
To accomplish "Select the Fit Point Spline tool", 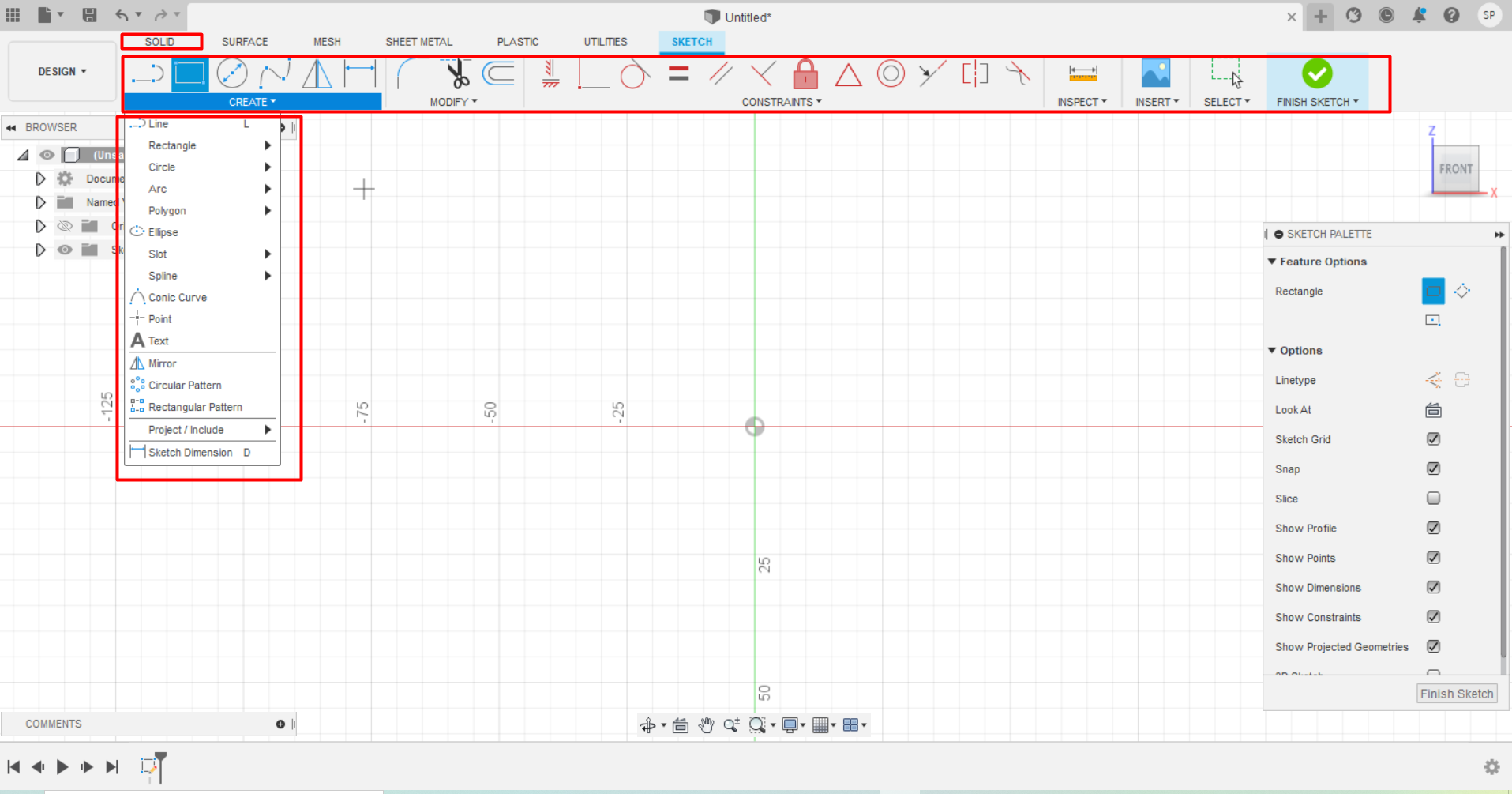I will pos(275,74).
